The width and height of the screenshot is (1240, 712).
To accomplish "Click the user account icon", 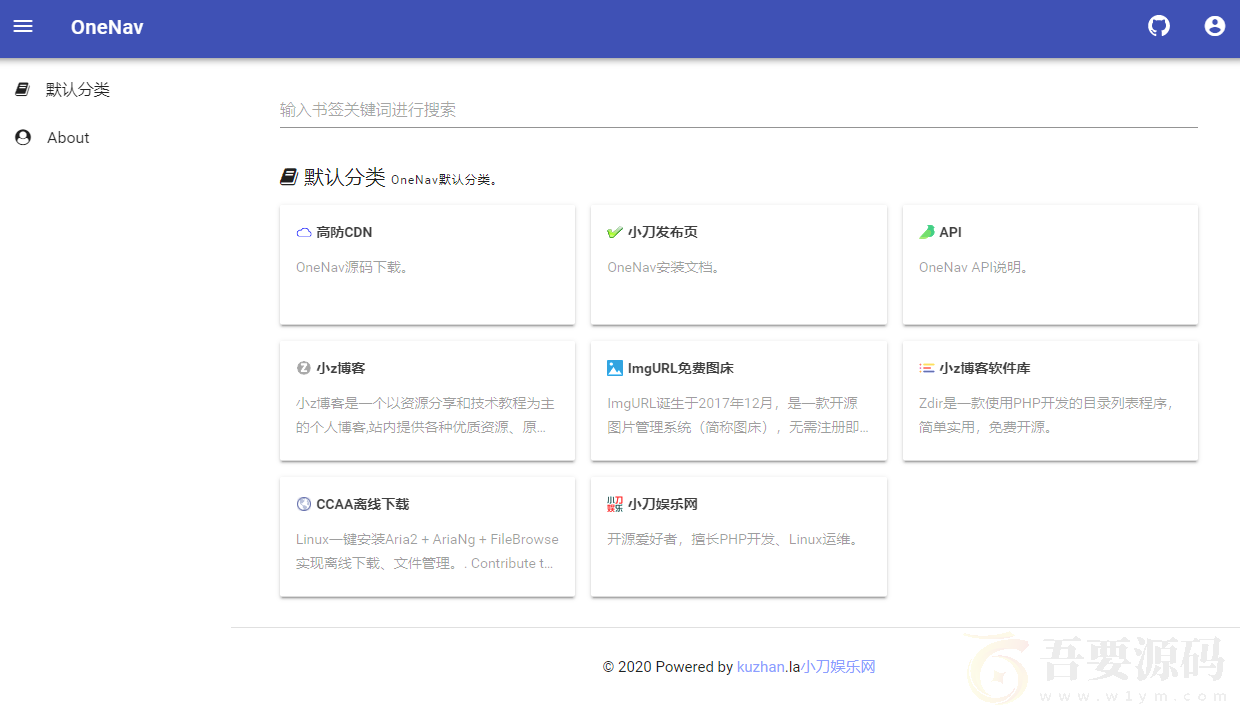I will click(x=1215, y=26).
